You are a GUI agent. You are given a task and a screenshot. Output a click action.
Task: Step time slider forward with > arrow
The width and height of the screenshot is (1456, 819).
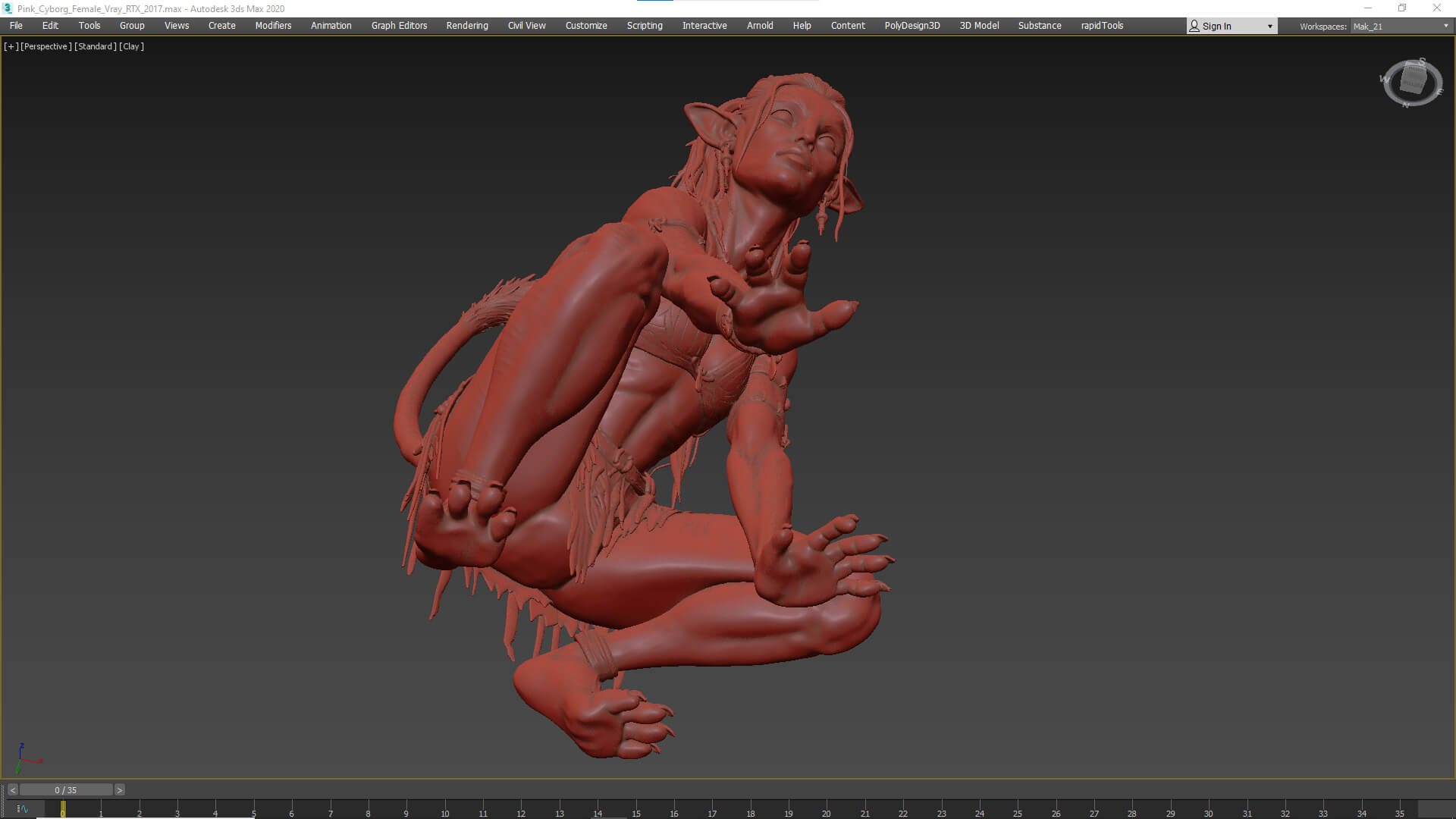pyautogui.click(x=119, y=790)
